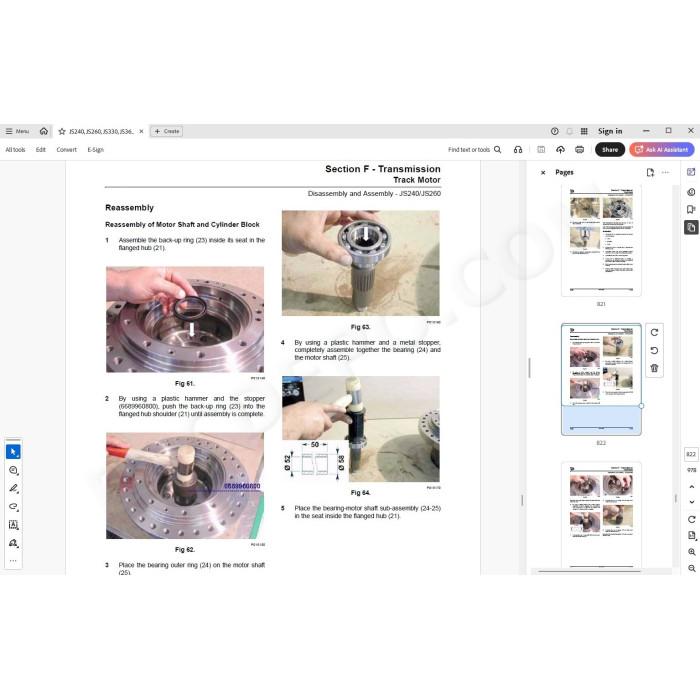This screenshot has height=700, width=700.
Task: Click the current page number box 822
Action: [691, 454]
